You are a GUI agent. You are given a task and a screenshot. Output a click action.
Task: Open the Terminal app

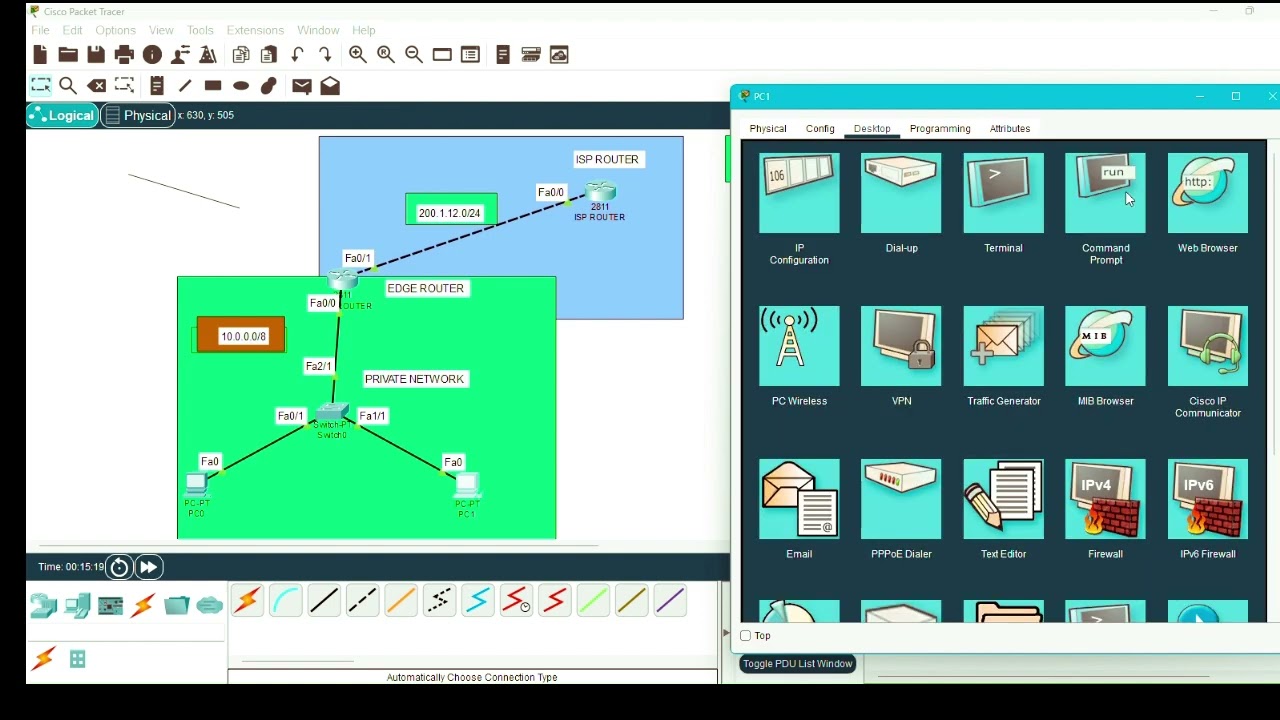coord(1003,193)
